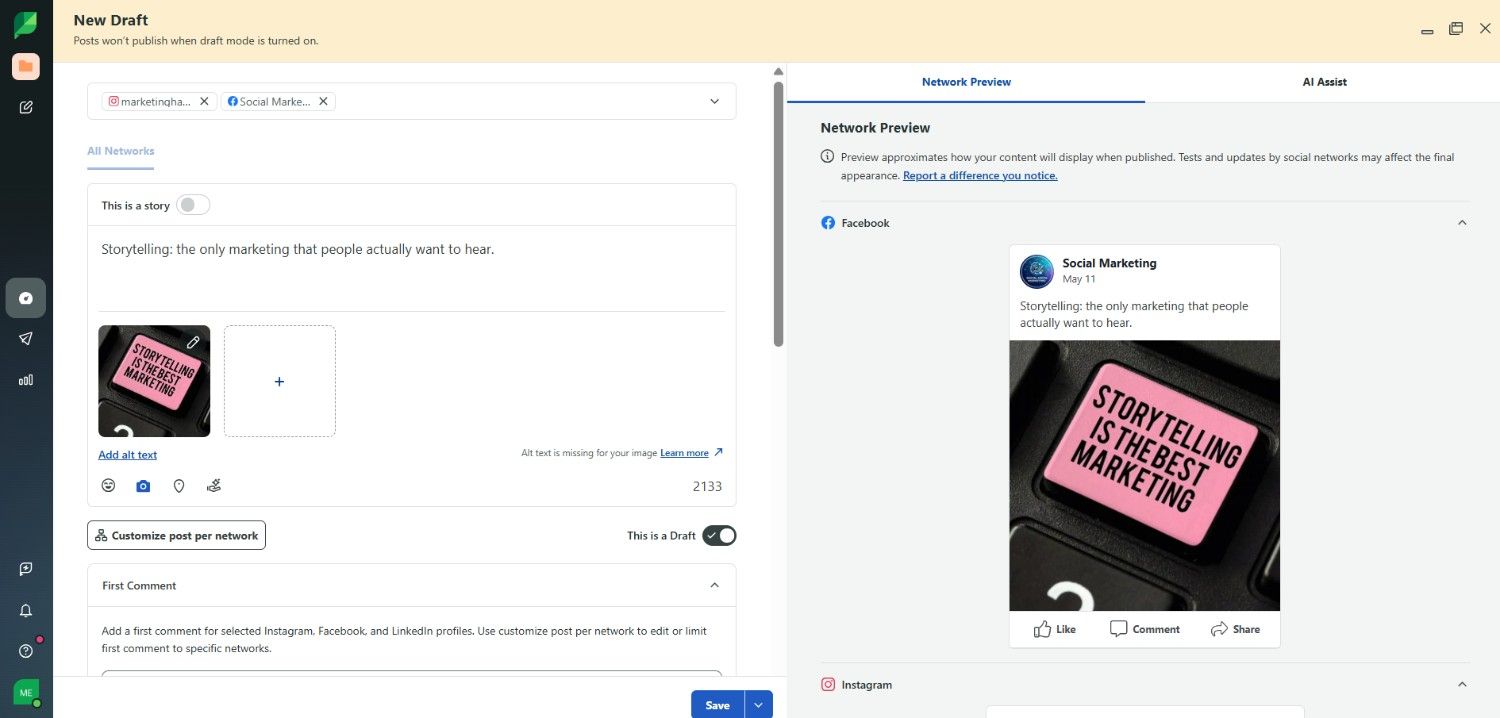Click the location pin icon
The height and width of the screenshot is (718, 1500).
click(x=179, y=486)
